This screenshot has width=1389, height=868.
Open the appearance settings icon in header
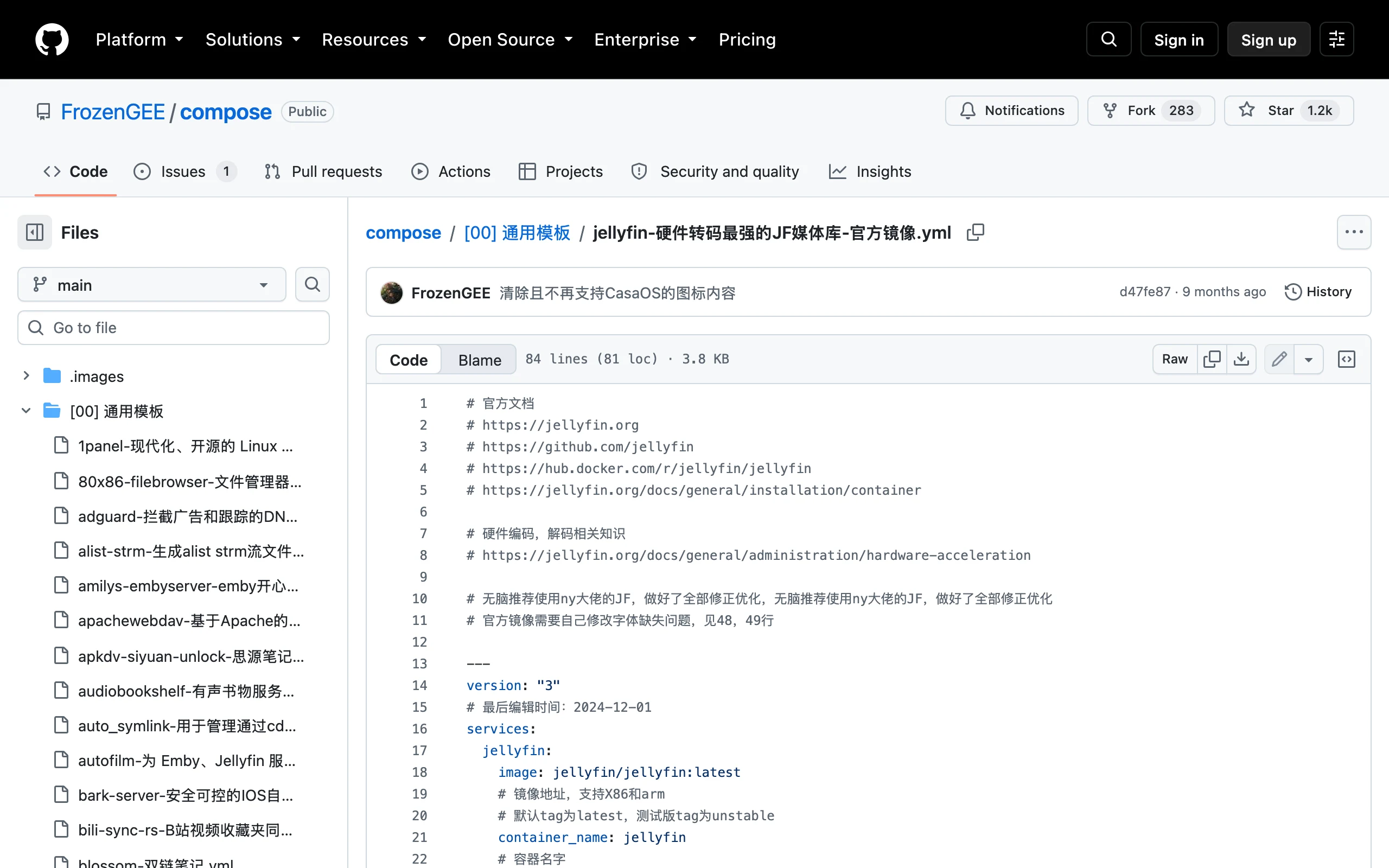point(1336,39)
